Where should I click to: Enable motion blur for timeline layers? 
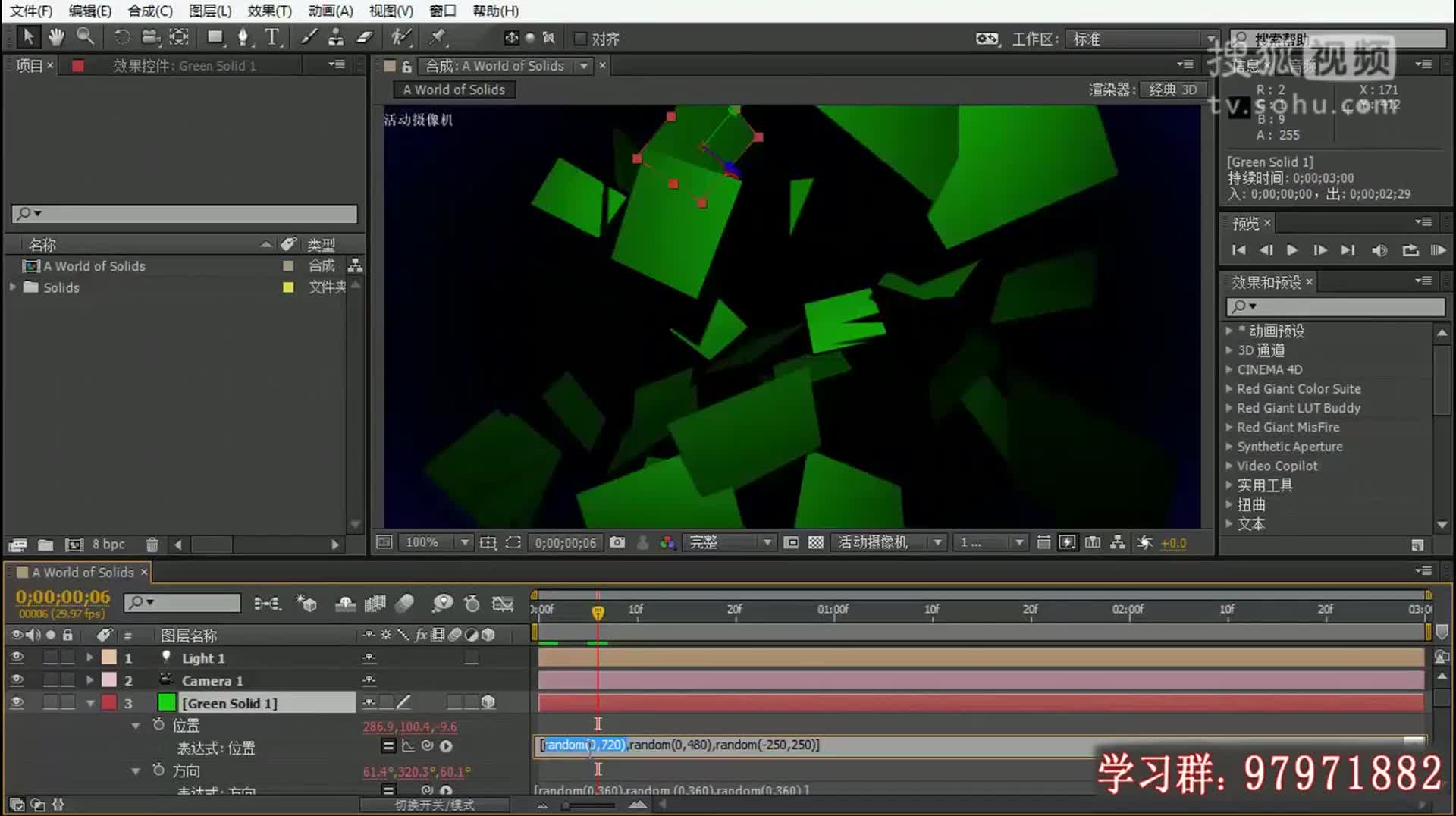coord(405,604)
